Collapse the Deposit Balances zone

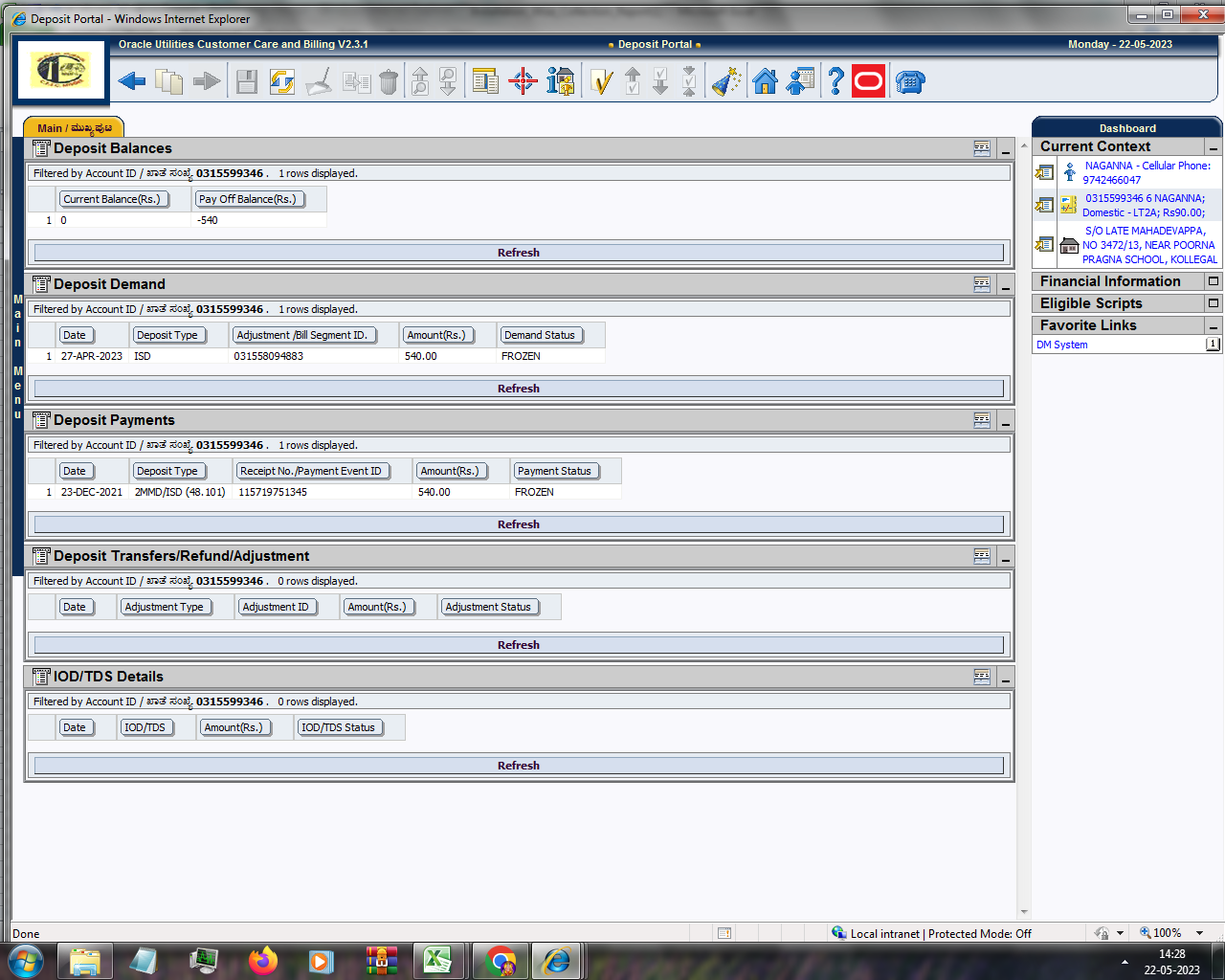(x=1005, y=149)
